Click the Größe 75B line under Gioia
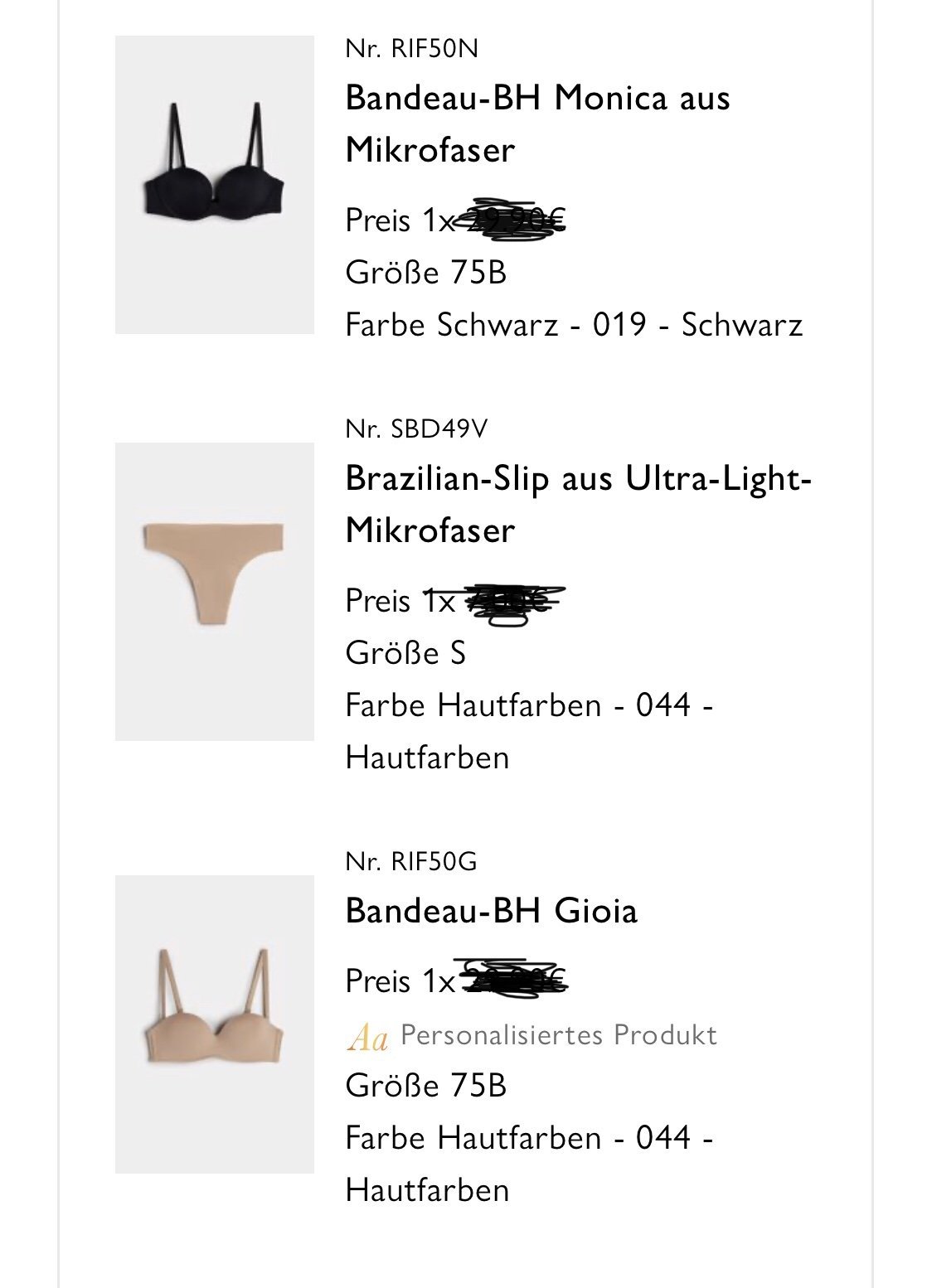This screenshot has width=932, height=1288. [x=425, y=1085]
